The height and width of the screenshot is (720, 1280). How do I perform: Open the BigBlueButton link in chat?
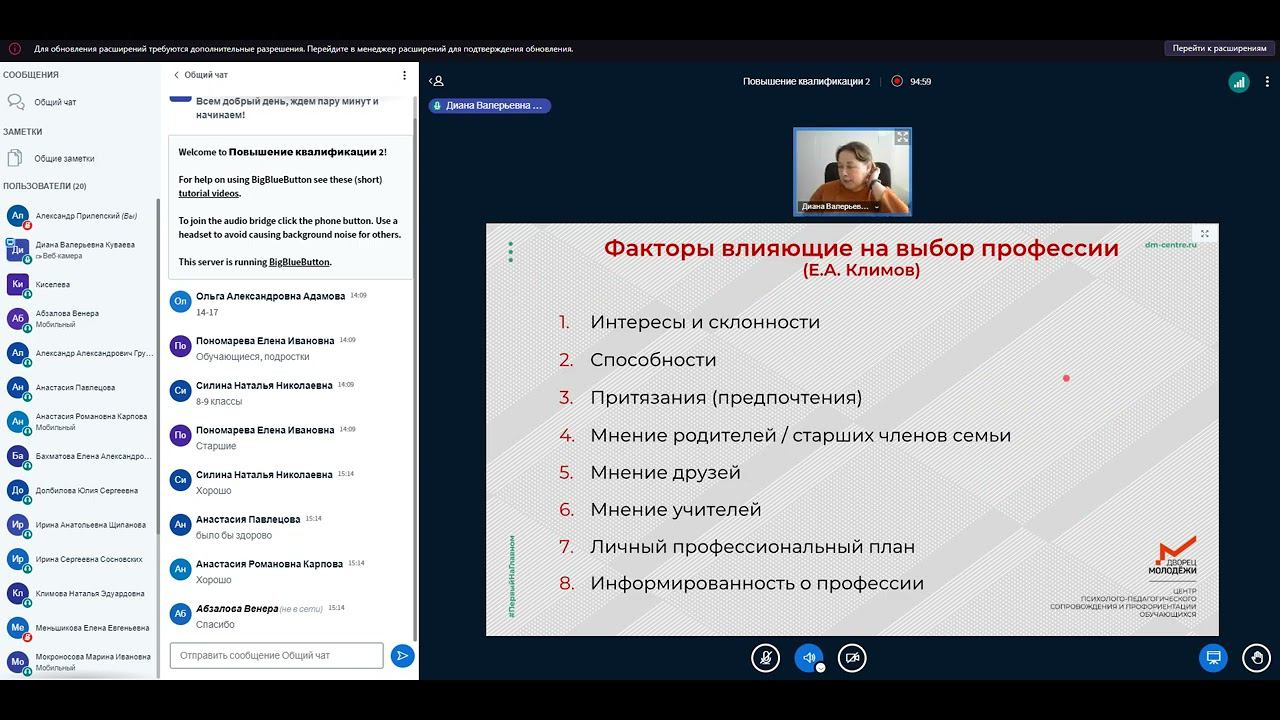299,262
